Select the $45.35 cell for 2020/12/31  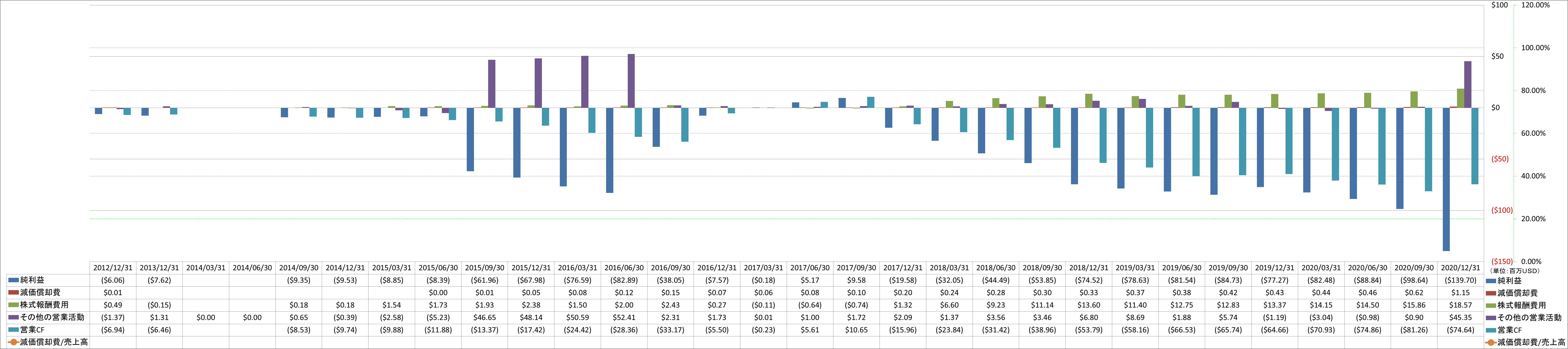click(1461, 317)
